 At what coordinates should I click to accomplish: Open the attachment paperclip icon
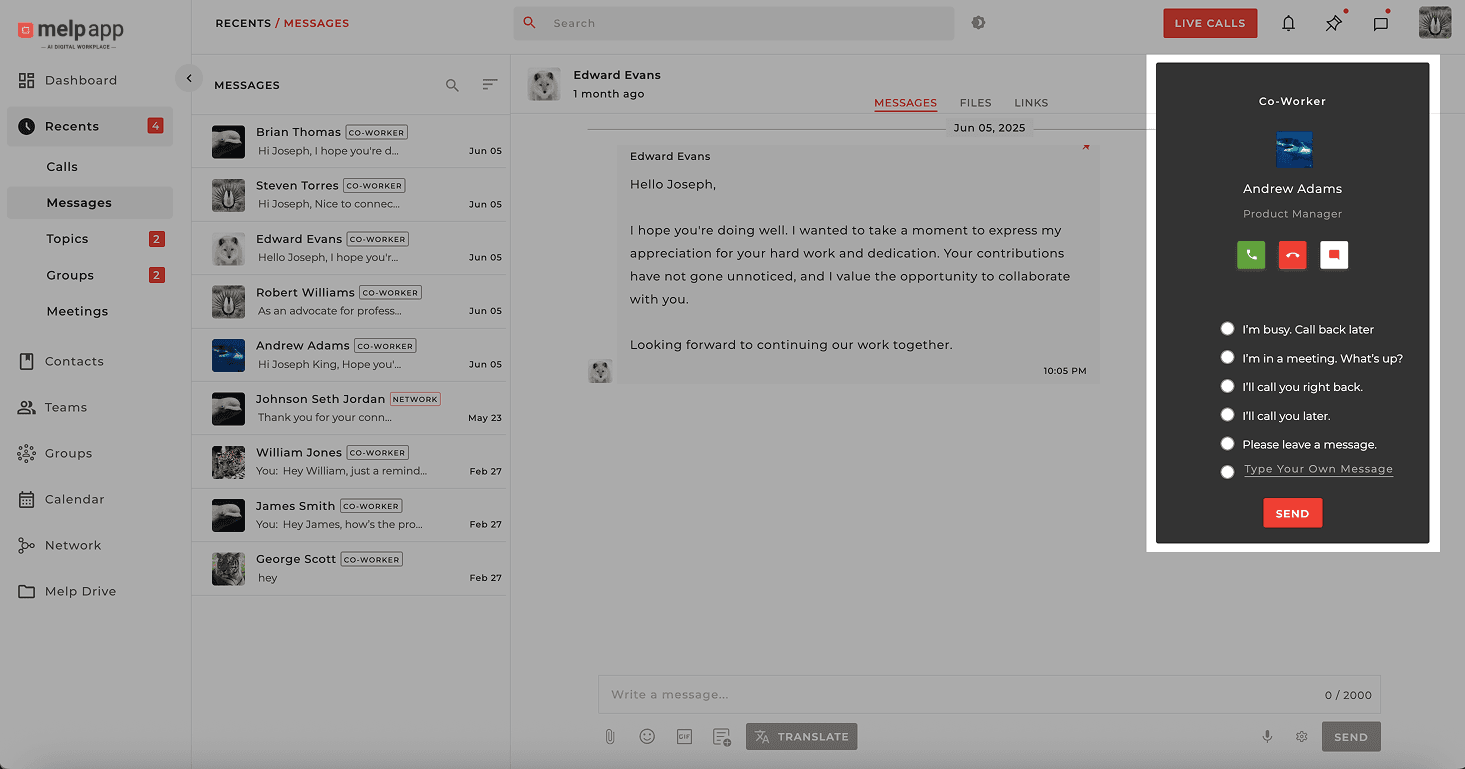coord(610,737)
